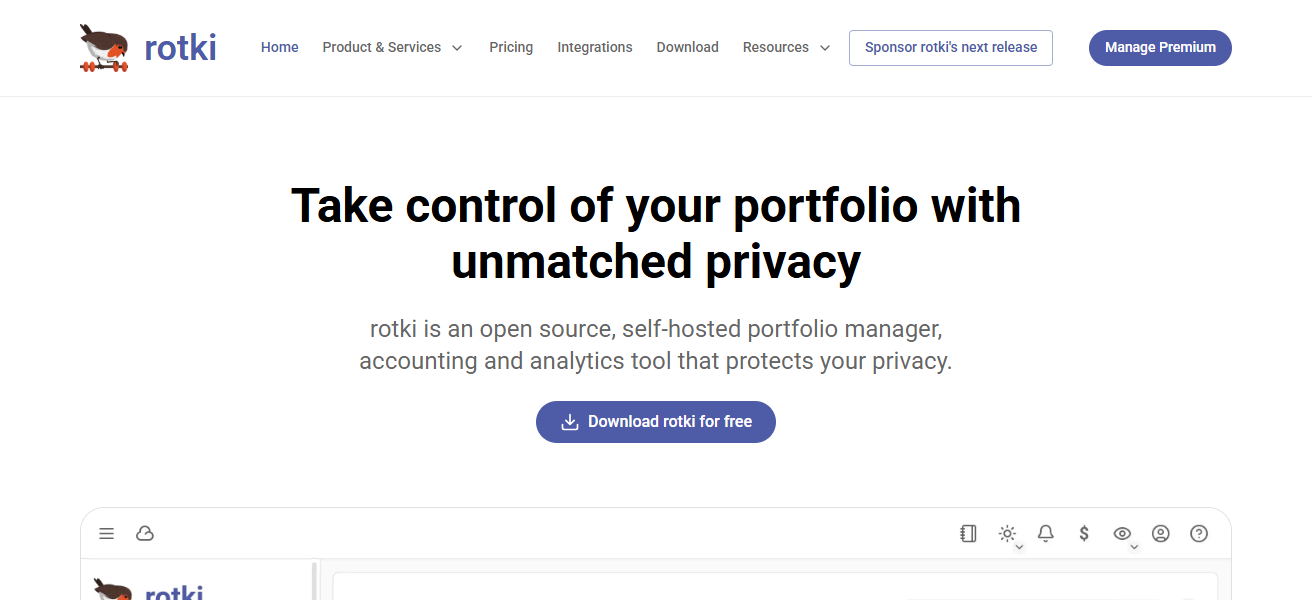Toggle the sun light theme icon
The height and width of the screenshot is (600, 1312).
1007,534
